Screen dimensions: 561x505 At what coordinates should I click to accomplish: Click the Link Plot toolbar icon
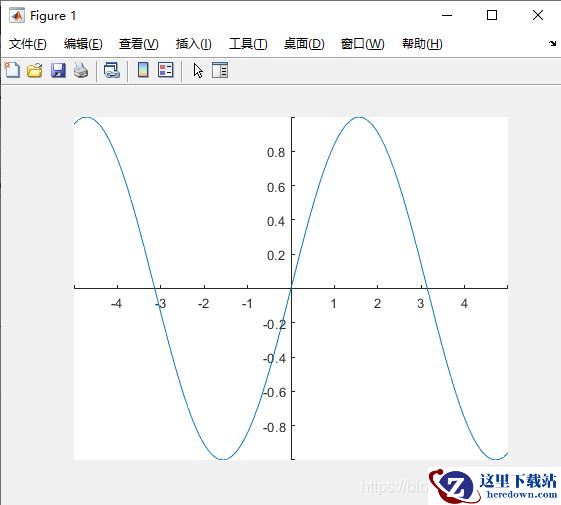[x=112, y=70]
